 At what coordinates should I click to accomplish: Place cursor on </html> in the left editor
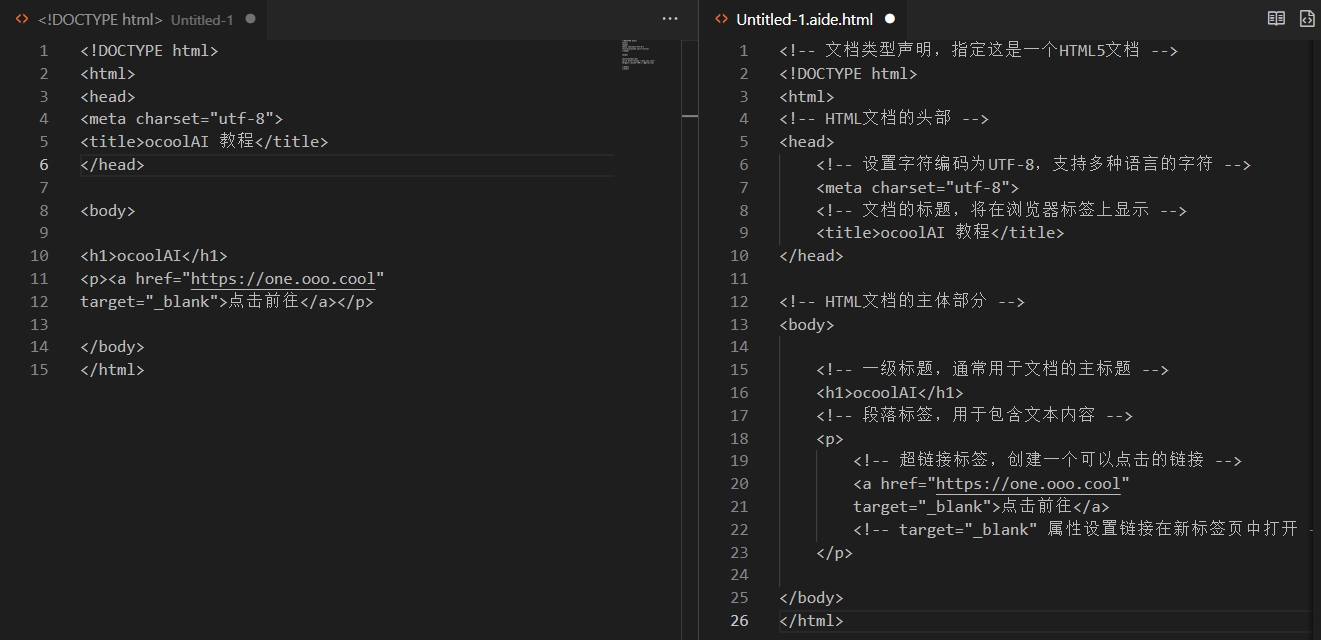coord(112,370)
